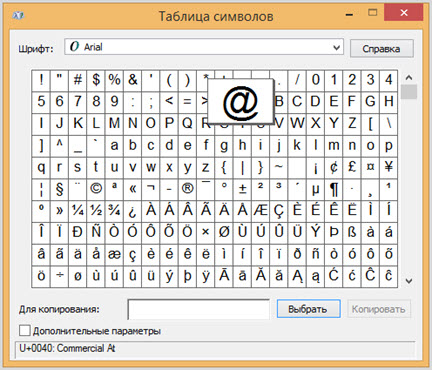Select the ÷ division sign cell
The width and height of the screenshot is (432, 370).
click(59, 276)
